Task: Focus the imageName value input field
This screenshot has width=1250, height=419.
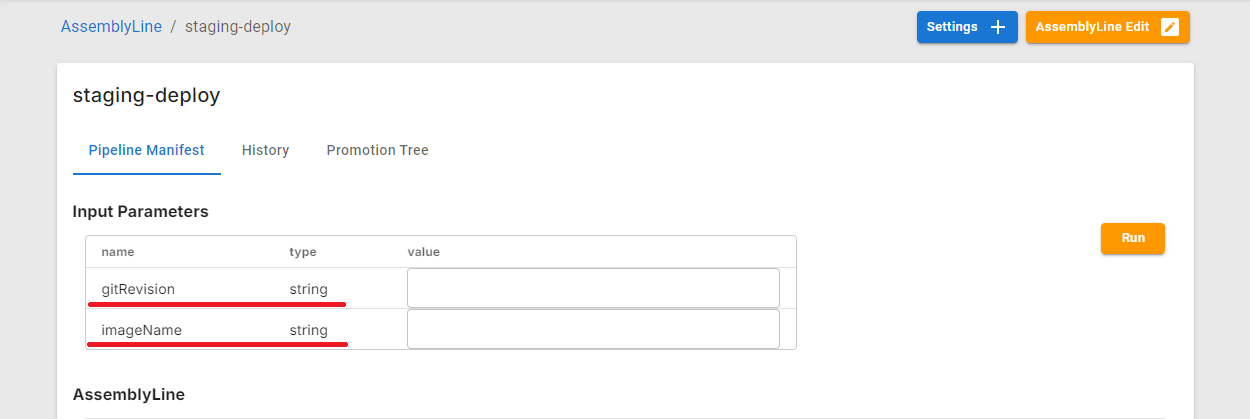Action: [x=593, y=329]
